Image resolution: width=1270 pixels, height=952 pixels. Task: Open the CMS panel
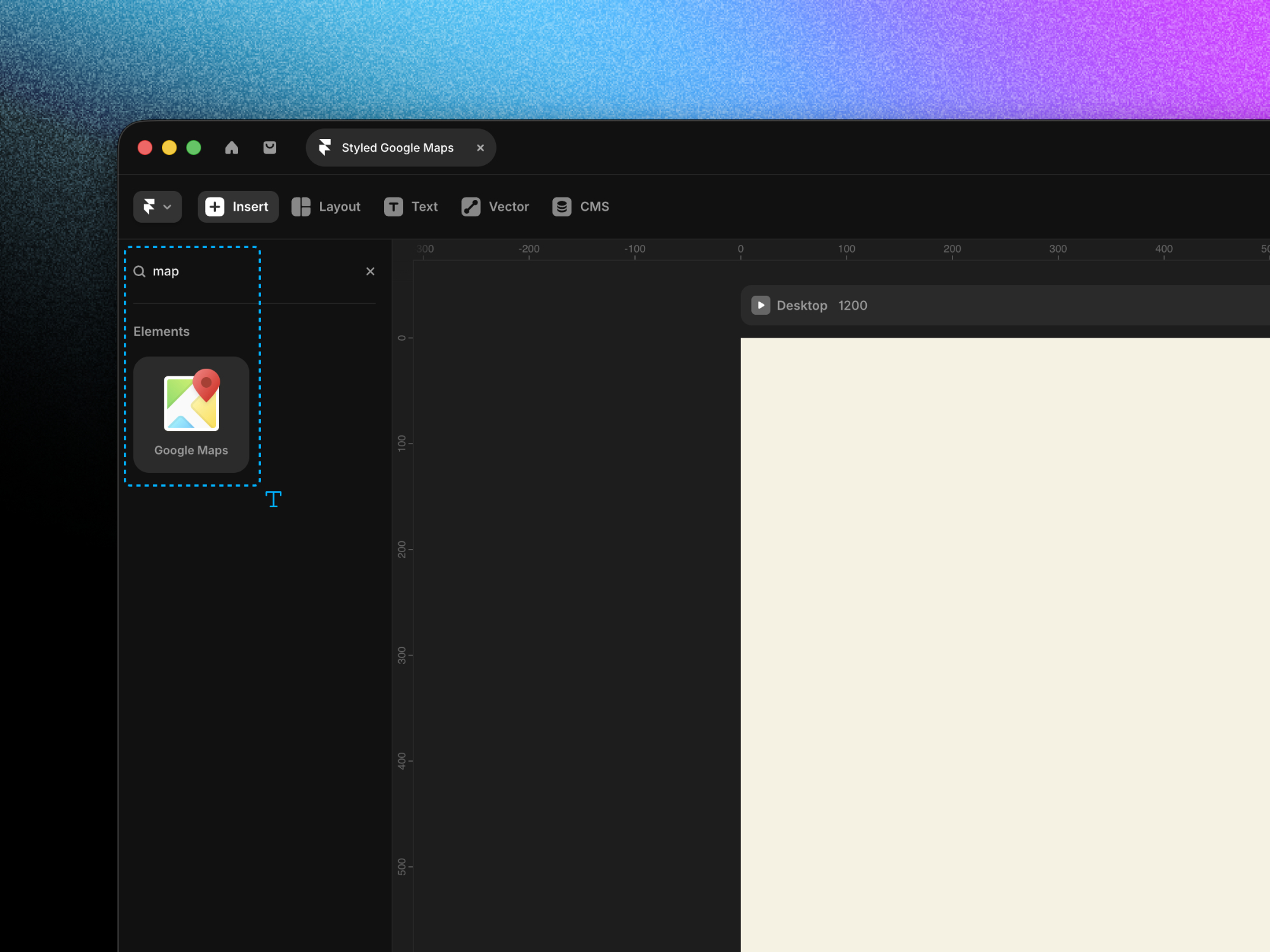(x=580, y=206)
